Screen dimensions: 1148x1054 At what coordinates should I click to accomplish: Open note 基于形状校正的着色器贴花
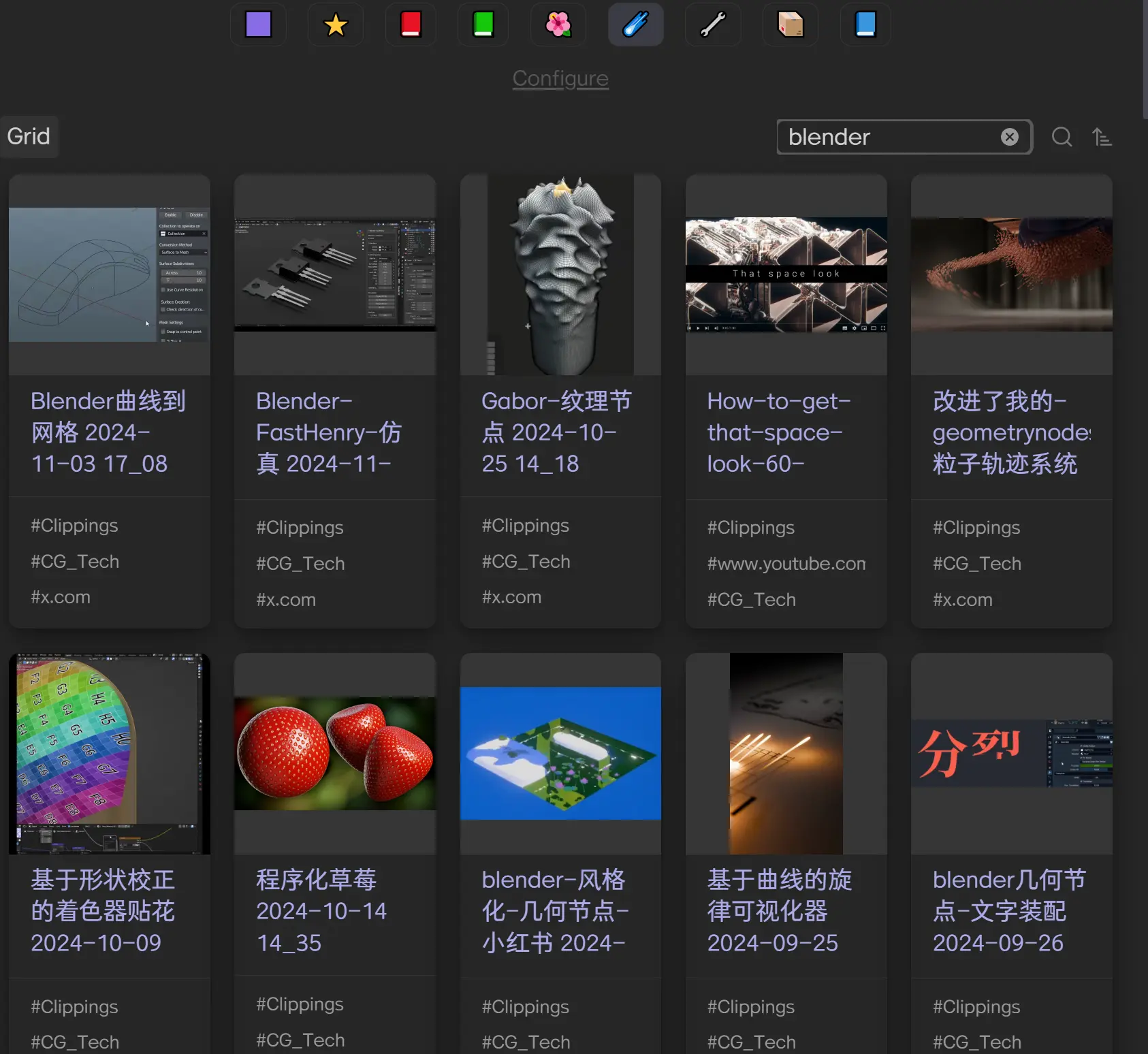point(103,911)
